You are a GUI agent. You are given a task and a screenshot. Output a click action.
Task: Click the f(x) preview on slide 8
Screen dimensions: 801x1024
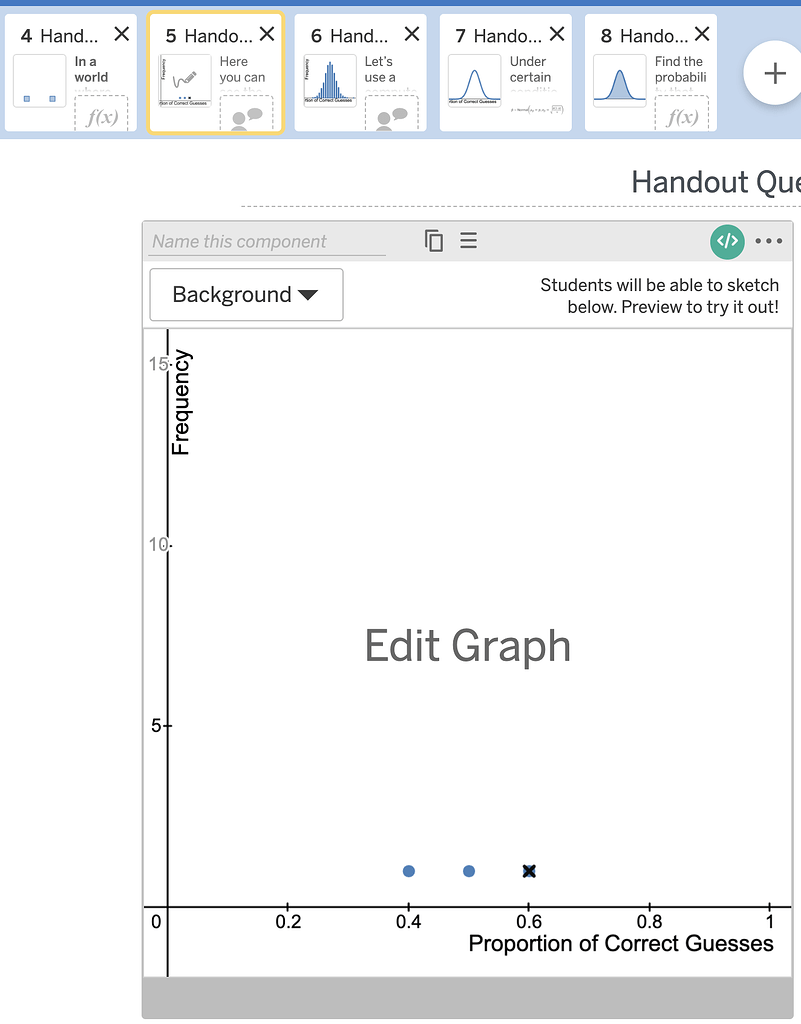point(682,113)
